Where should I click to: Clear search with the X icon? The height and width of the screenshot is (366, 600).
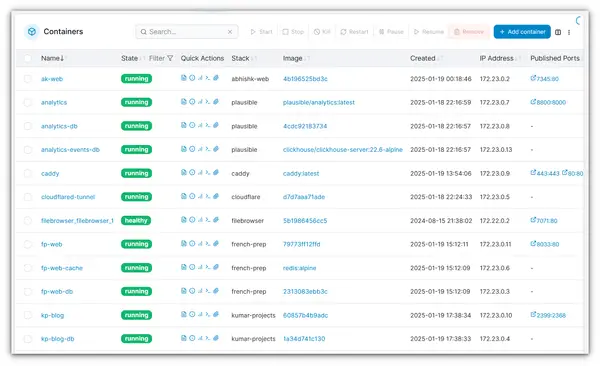click(230, 32)
